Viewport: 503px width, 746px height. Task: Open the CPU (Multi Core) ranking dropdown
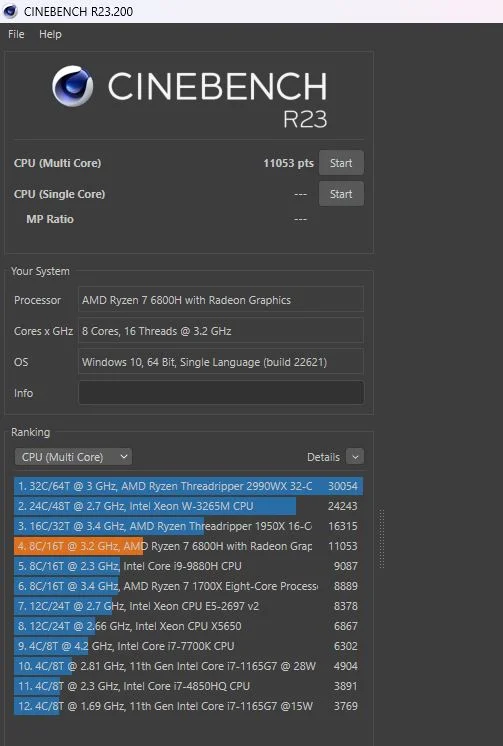[x=74, y=457]
